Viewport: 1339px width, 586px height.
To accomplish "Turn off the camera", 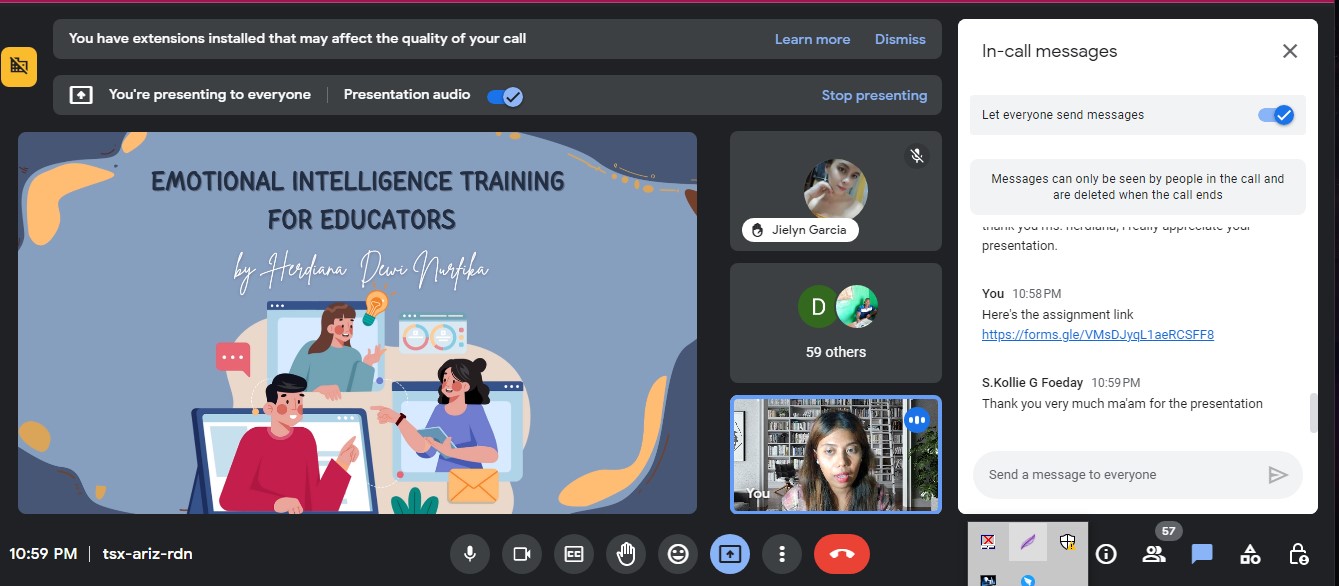I will [x=521, y=554].
